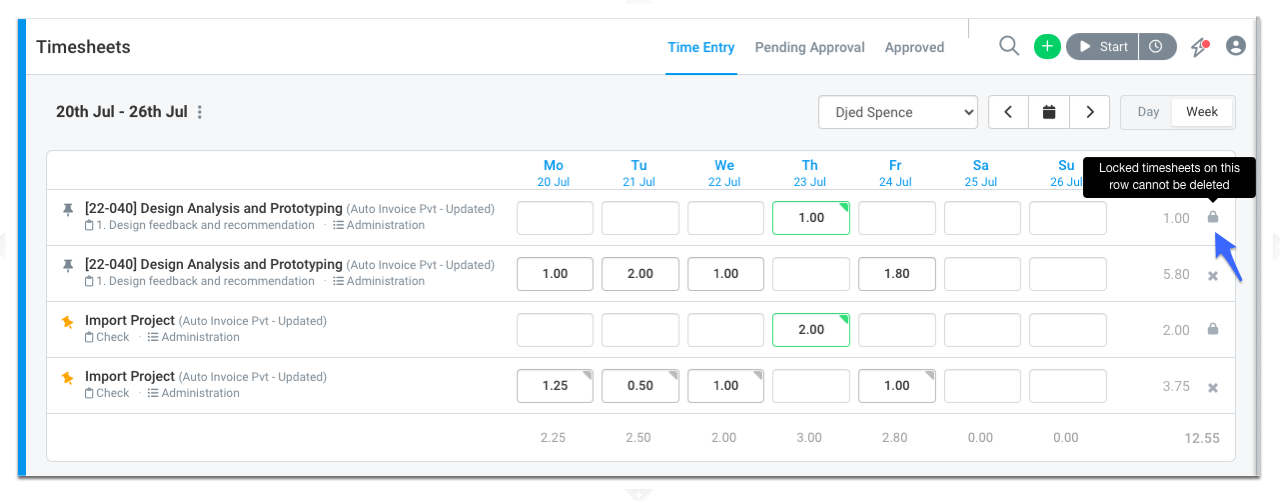
Task: Open the user profile avatar icon
Action: point(1236,46)
